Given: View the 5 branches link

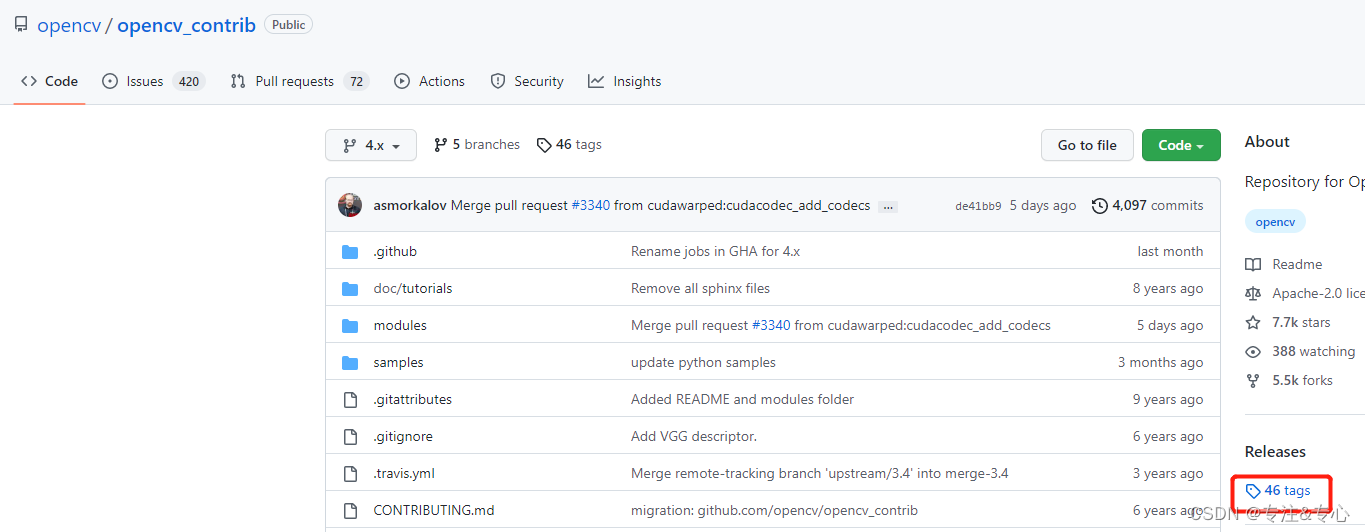Looking at the screenshot, I should 477,145.
